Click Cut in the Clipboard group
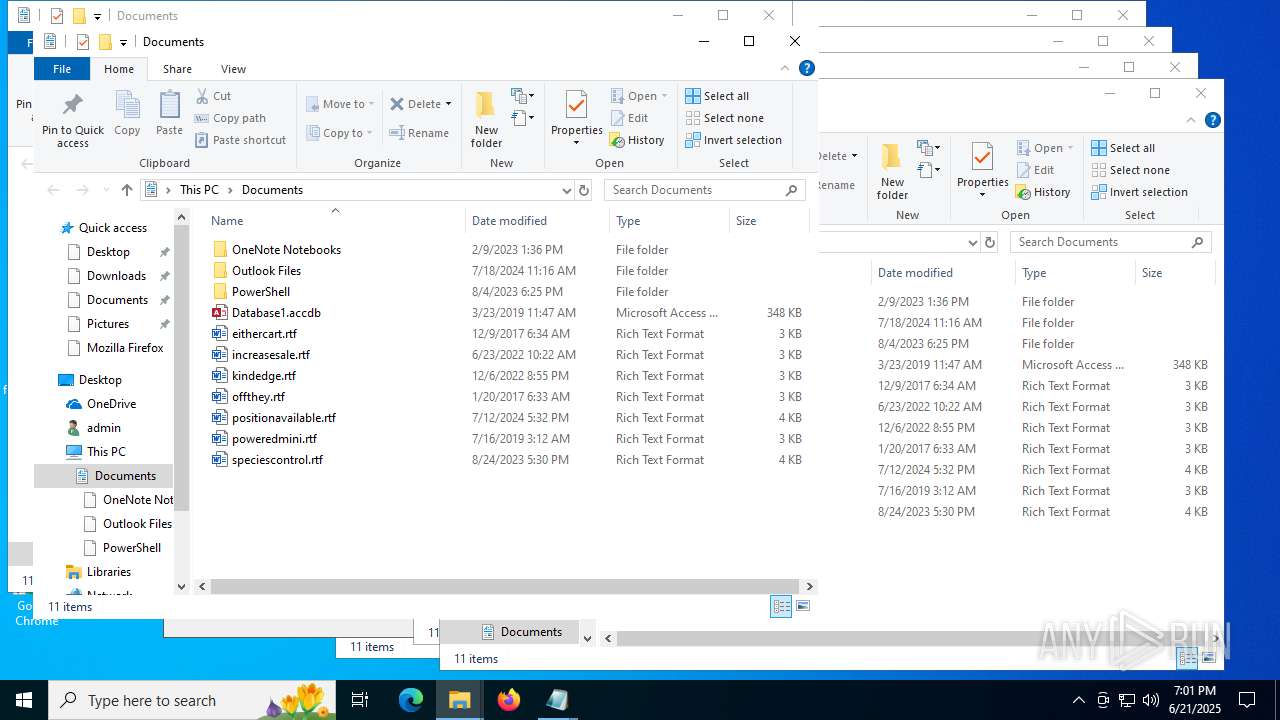 [213, 96]
